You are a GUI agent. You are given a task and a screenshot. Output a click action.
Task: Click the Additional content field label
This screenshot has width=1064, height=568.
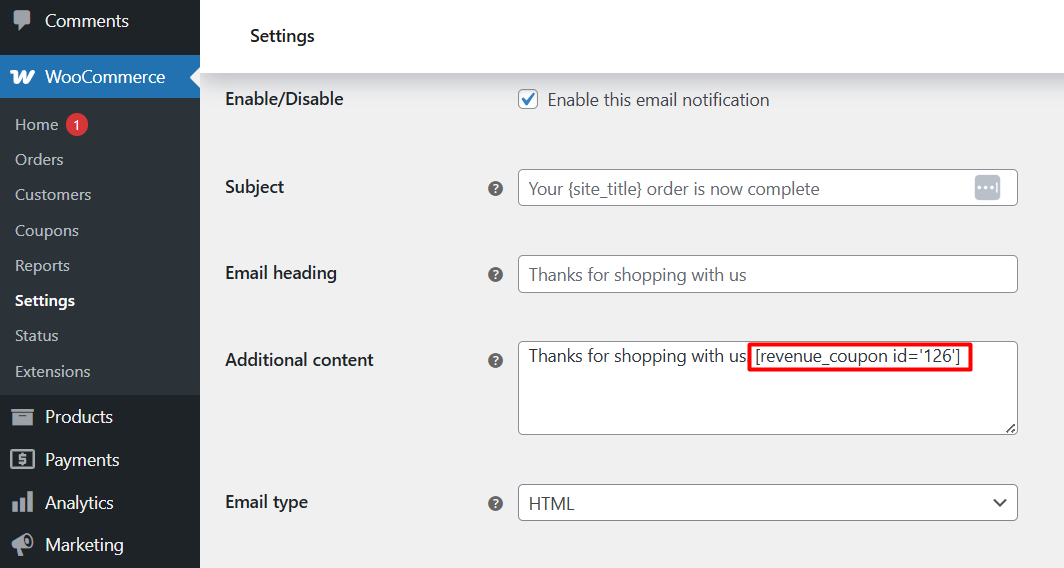[299, 360]
